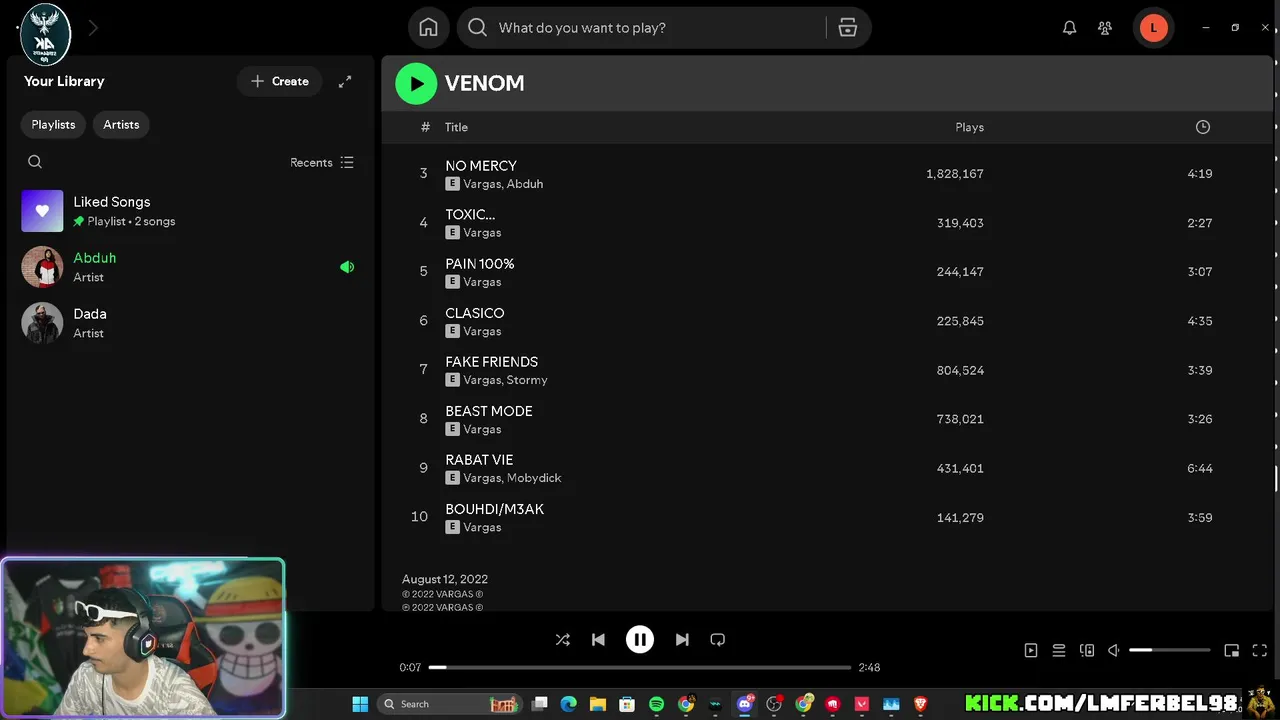The width and height of the screenshot is (1280, 720).
Task: Open the artist Abduh in the library
Action: [190, 267]
